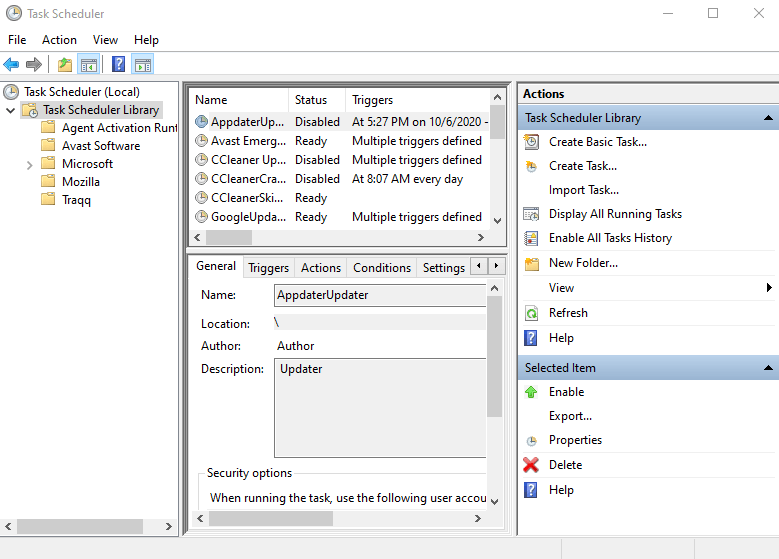Click the tab strip scroll-right arrow
This screenshot has width=779, height=559.
pyautogui.click(x=496, y=266)
